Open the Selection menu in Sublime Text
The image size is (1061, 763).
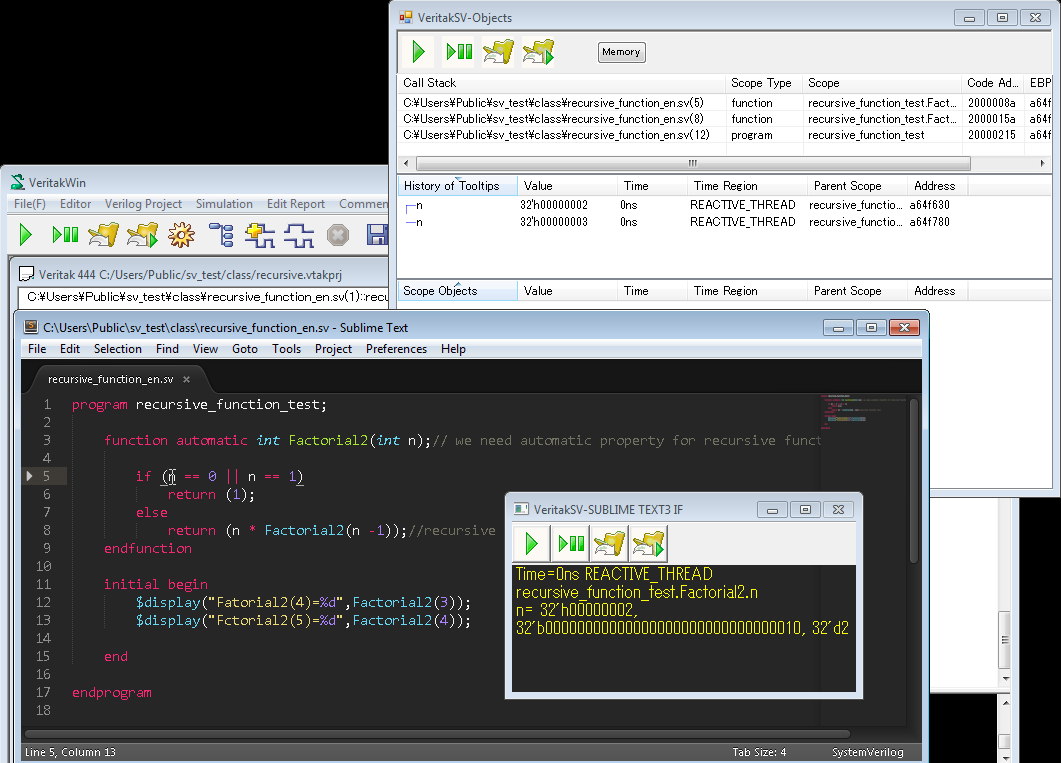point(118,349)
